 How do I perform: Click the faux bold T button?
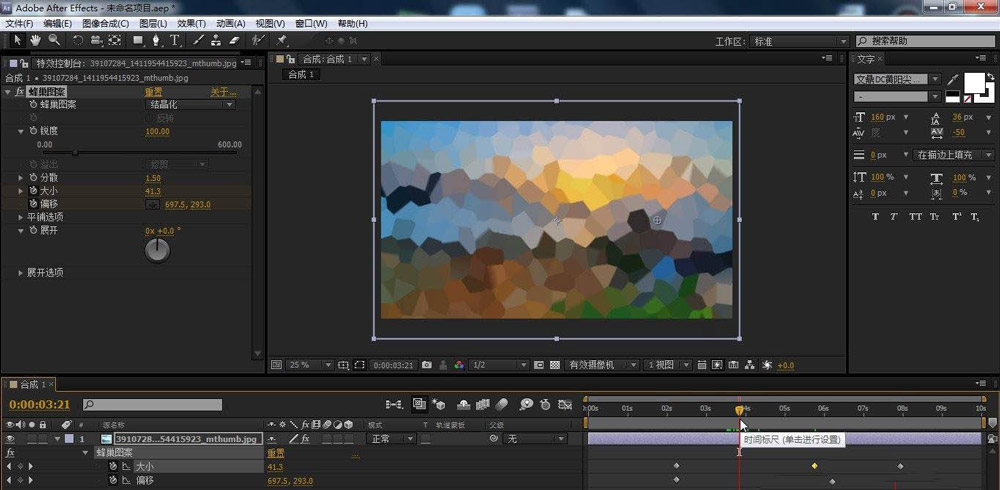click(x=876, y=217)
